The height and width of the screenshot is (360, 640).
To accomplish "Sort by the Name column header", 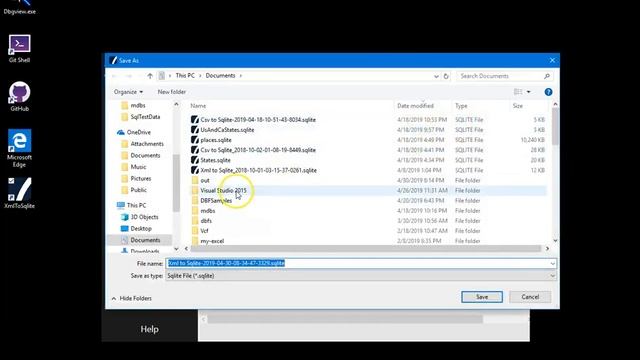I will (198, 106).
